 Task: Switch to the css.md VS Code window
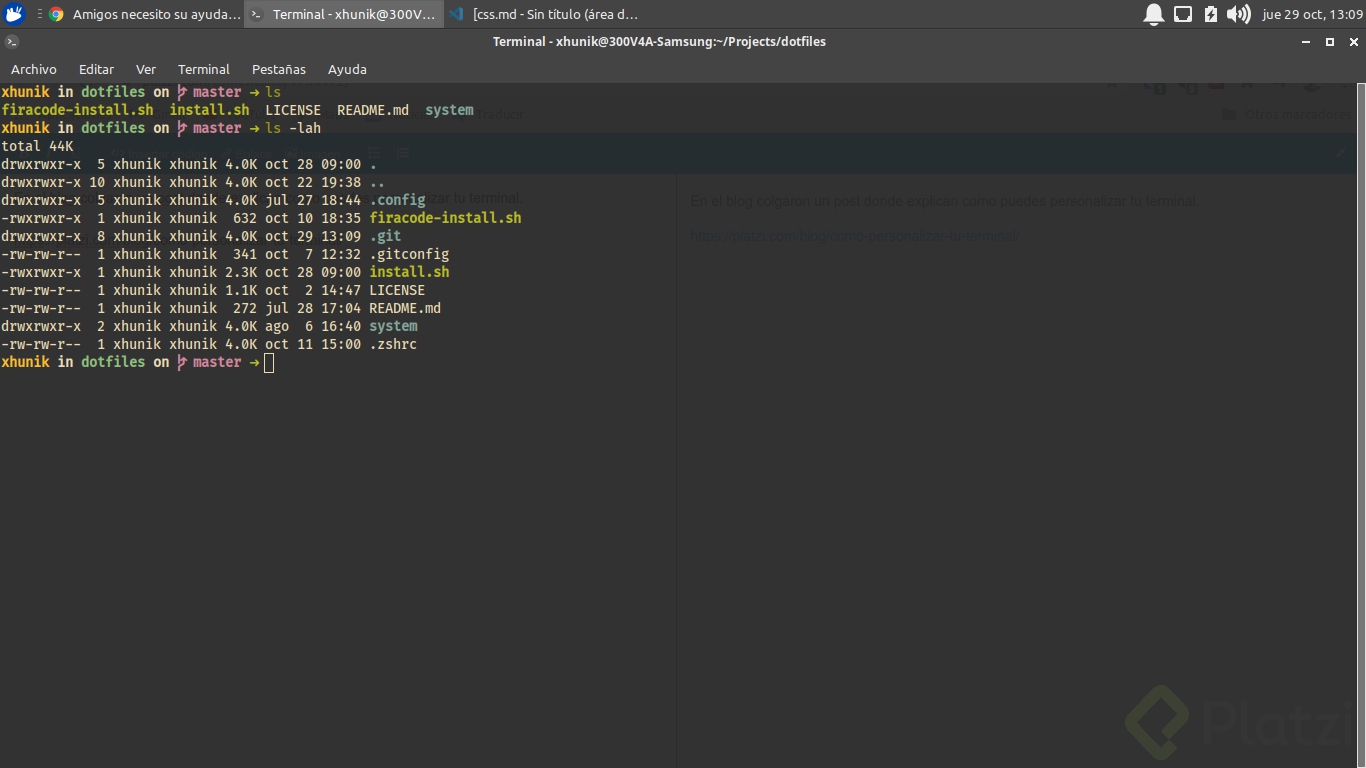(544, 14)
